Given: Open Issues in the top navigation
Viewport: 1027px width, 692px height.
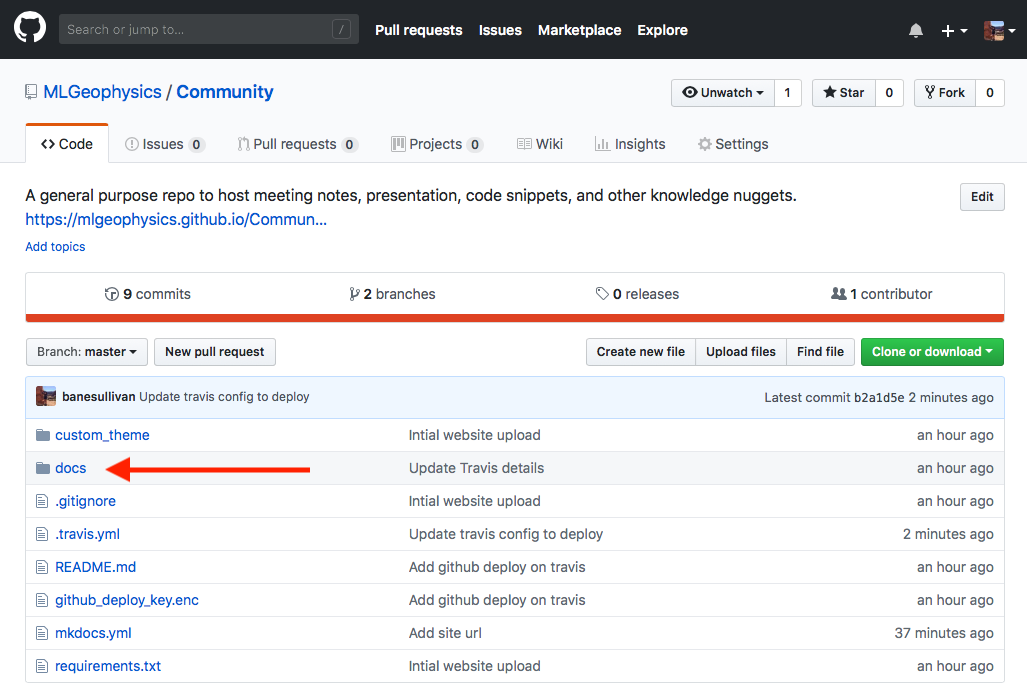Looking at the screenshot, I should (x=500, y=30).
